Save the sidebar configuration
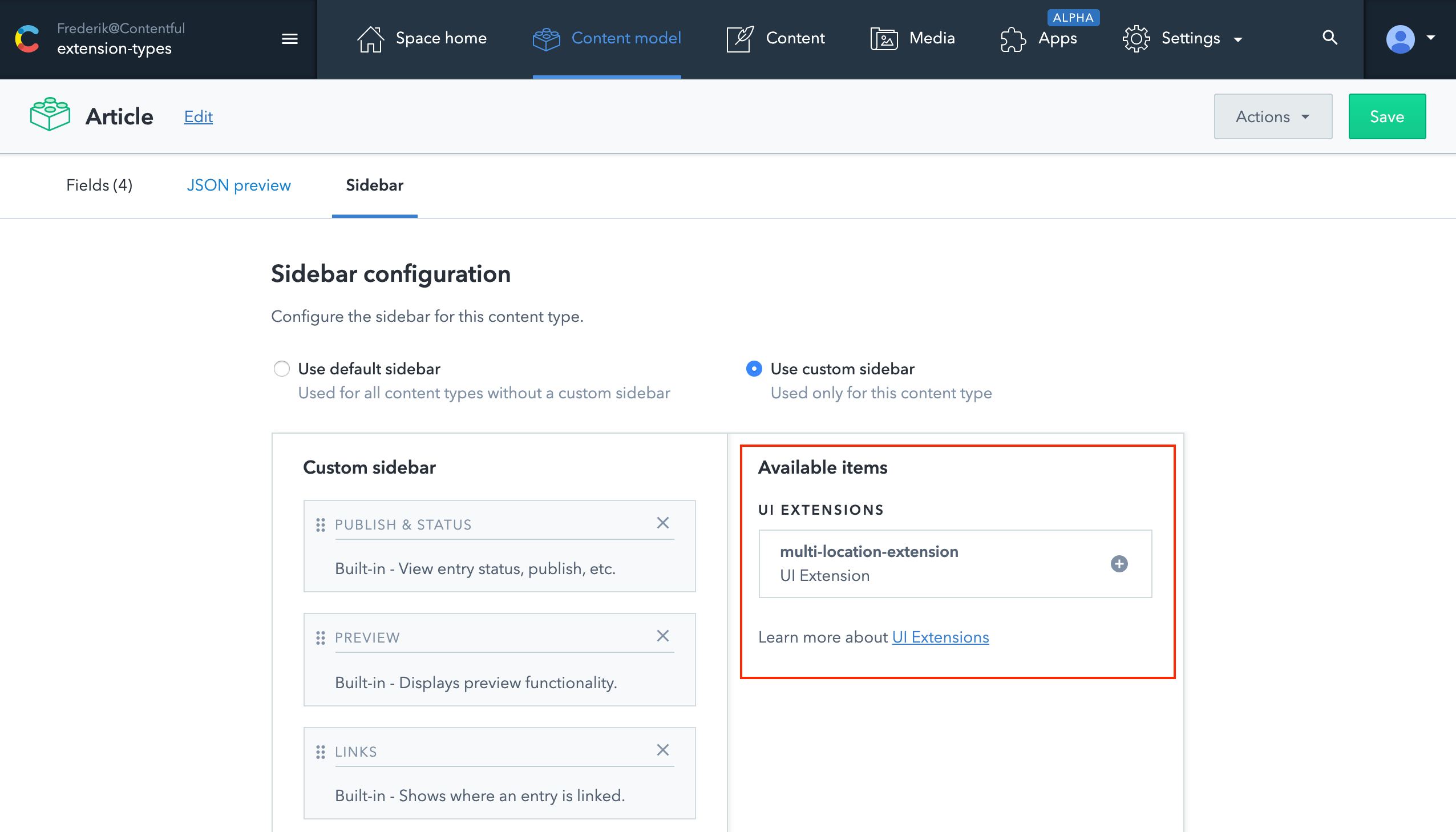 pos(1386,116)
